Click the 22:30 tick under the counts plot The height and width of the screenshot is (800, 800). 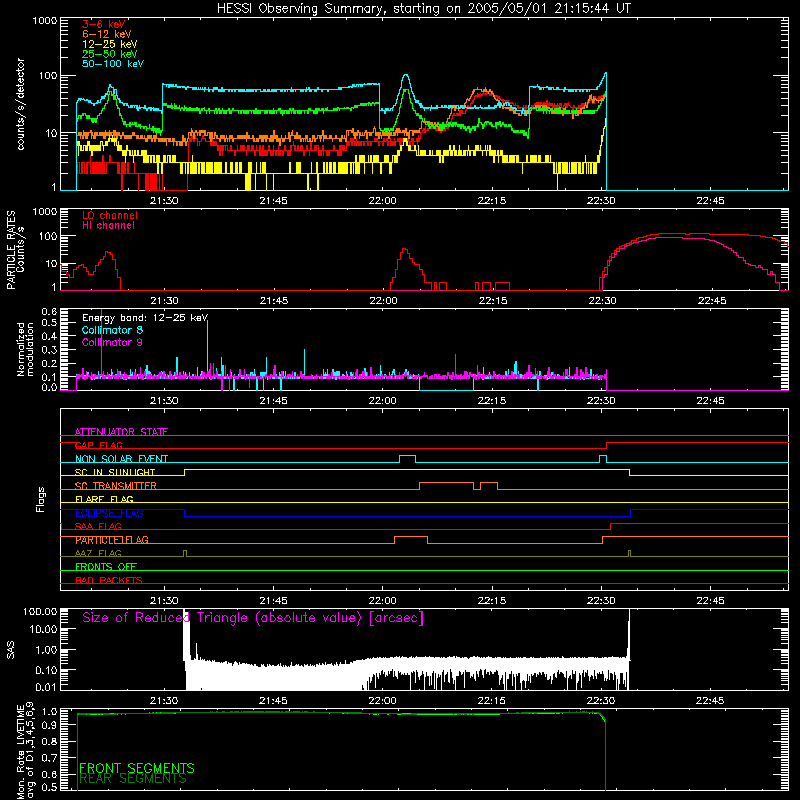tap(601, 201)
